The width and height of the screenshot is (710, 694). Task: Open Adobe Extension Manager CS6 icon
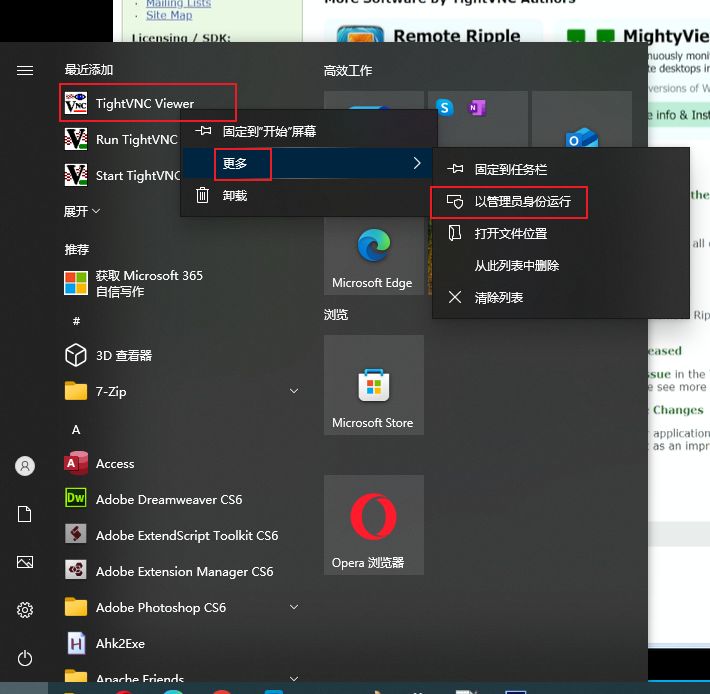[76, 570]
